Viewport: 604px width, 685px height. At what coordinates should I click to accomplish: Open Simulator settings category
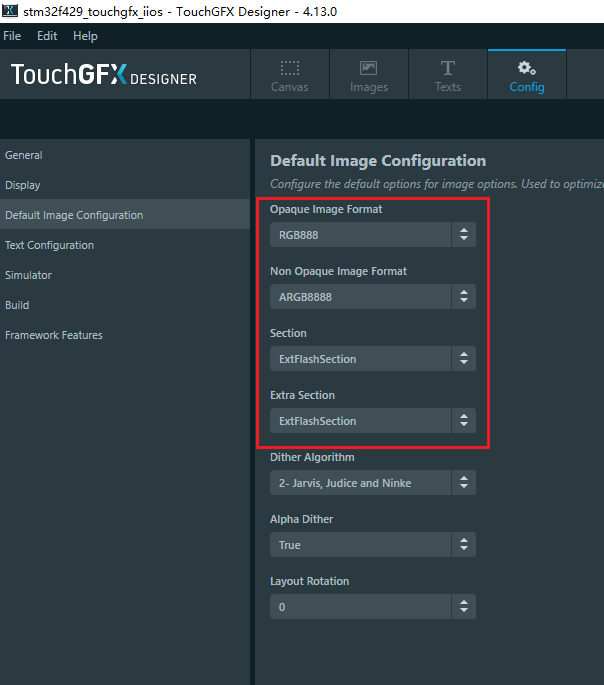(125, 275)
